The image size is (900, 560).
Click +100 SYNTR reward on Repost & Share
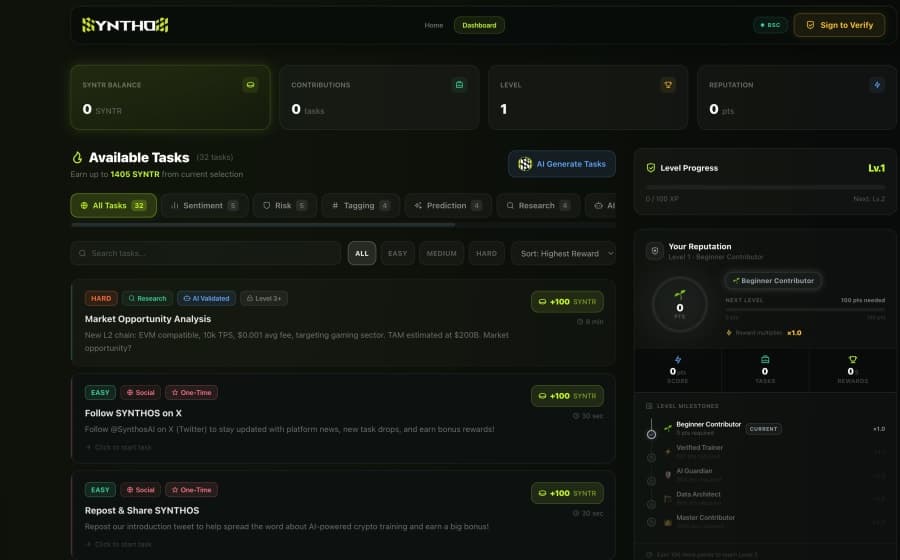567,493
